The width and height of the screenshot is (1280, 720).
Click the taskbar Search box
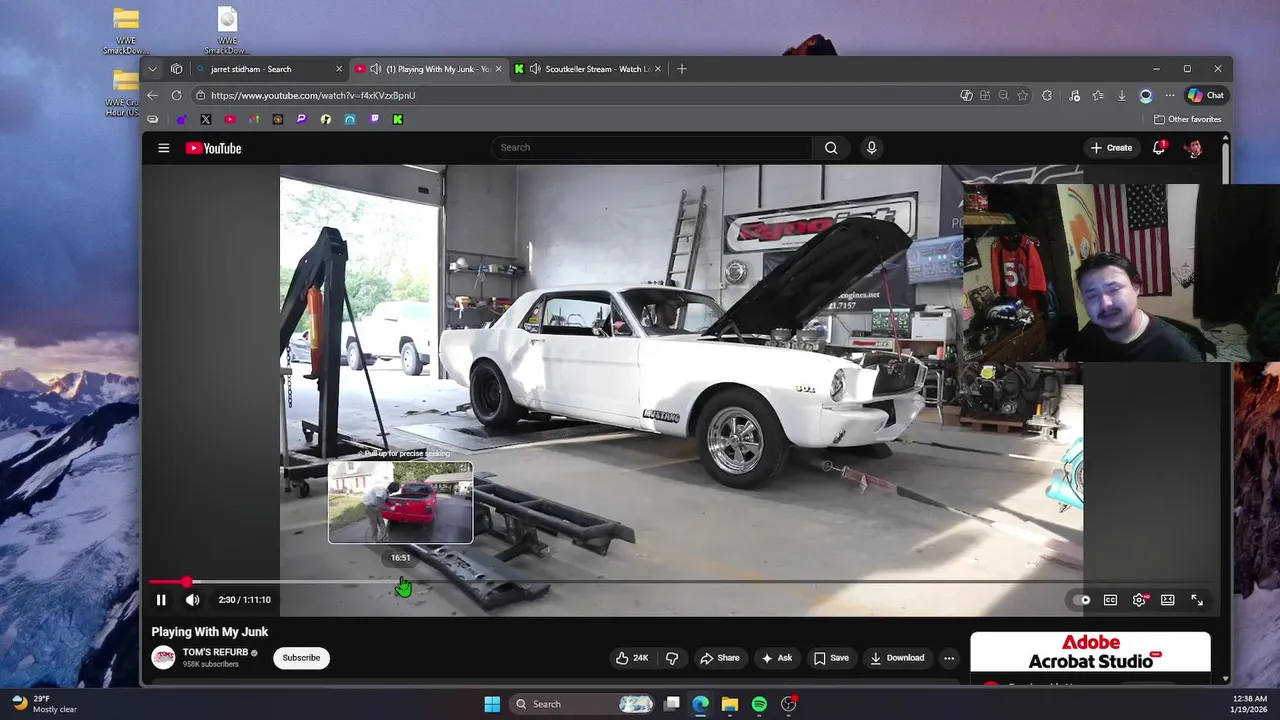[584, 704]
